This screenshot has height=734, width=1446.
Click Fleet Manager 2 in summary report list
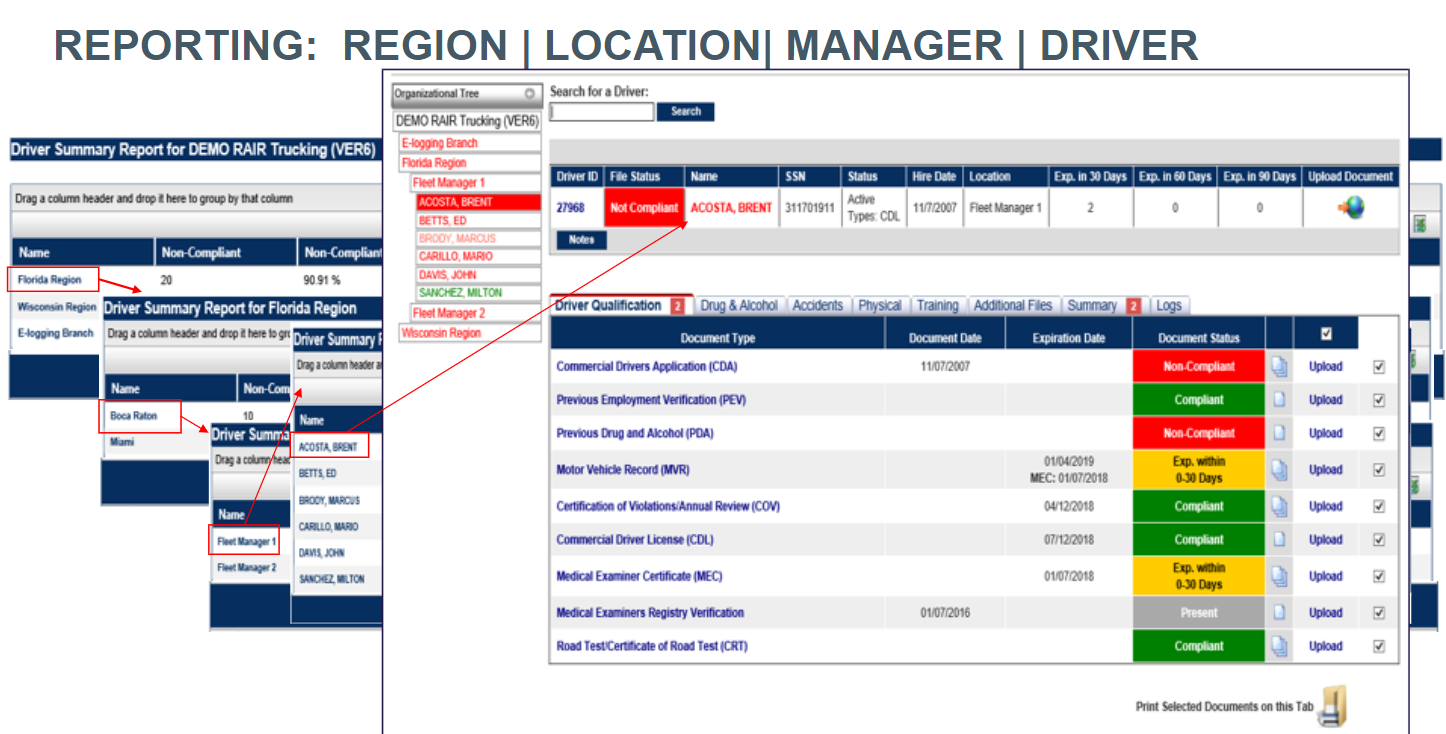click(x=247, y=568)
